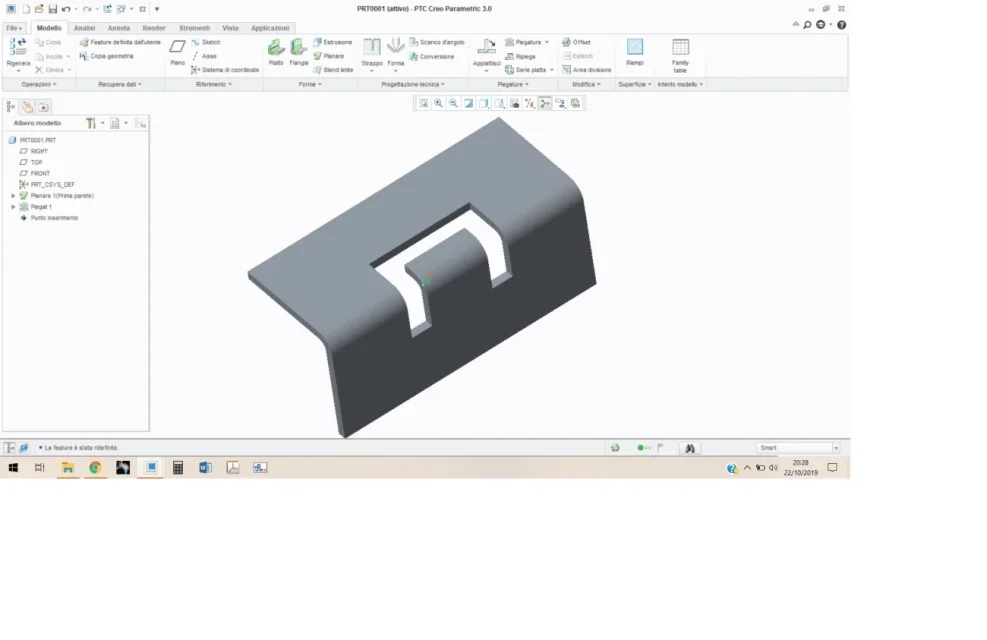Choose the Piatto flat wall tool
The width and height of the screenshot is (987, 640).
coord(276,52)
